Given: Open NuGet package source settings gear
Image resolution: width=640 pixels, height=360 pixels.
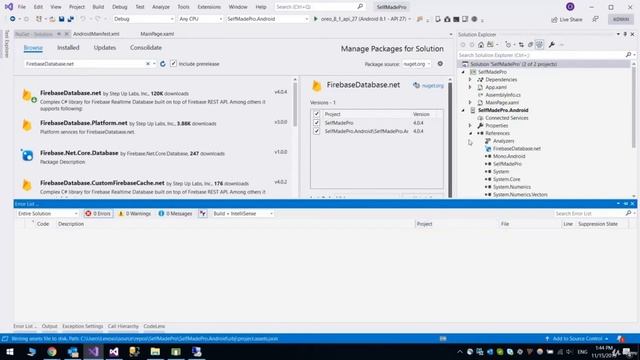Looking at the screenshot, I should coord(440,64).
